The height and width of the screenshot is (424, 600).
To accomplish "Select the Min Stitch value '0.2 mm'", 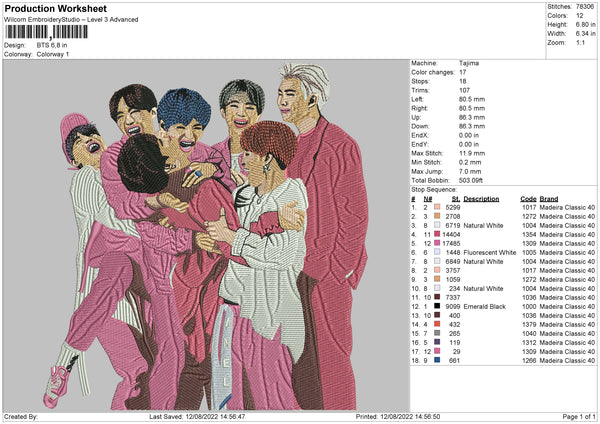I will (470, 162).
